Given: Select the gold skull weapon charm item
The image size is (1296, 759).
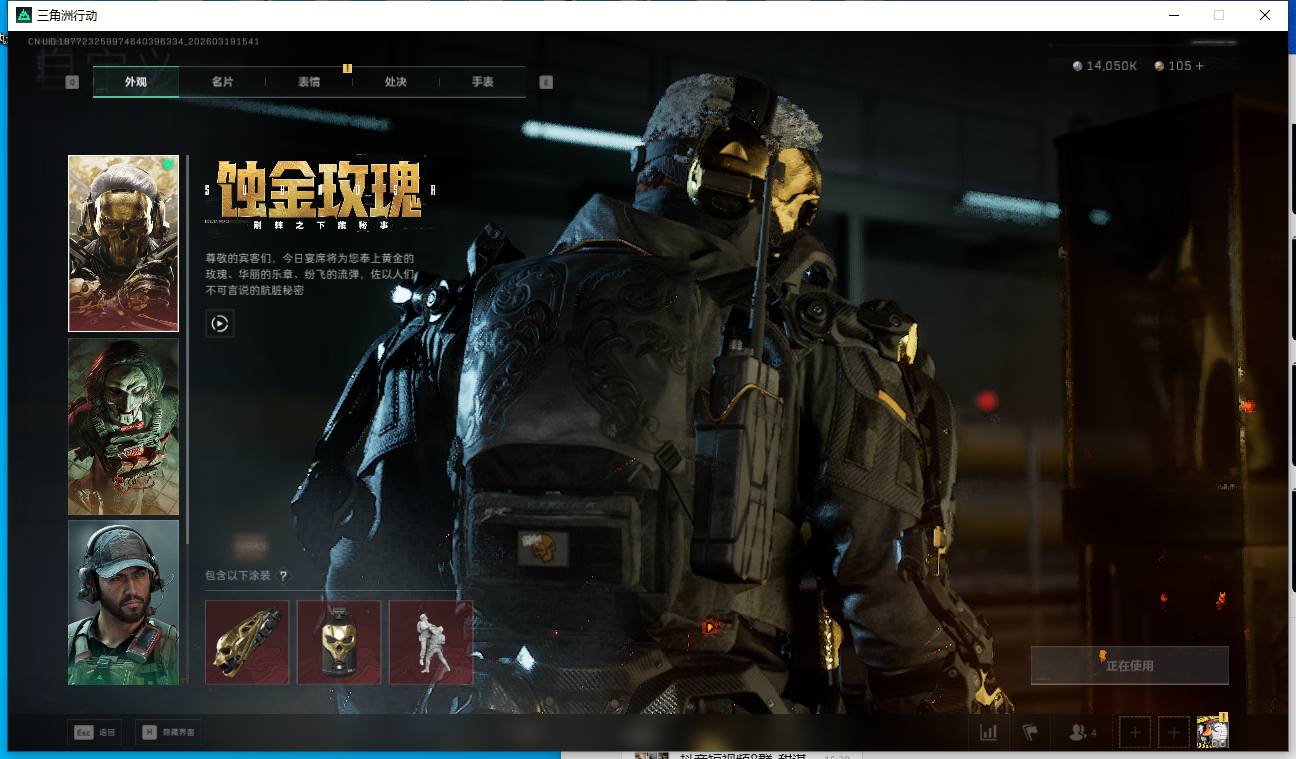Looking at the screenshot, I should 339,642.
